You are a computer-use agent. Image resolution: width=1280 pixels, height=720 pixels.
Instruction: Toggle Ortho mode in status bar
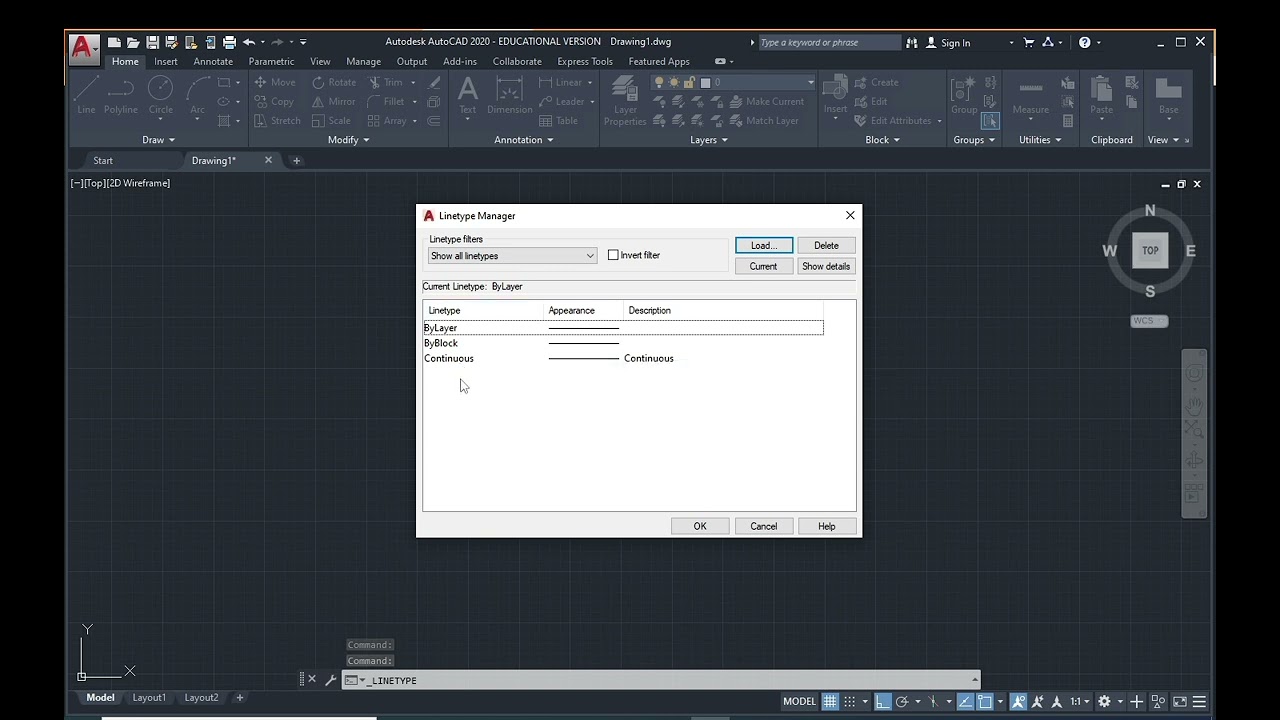click(x=882, y=702)
